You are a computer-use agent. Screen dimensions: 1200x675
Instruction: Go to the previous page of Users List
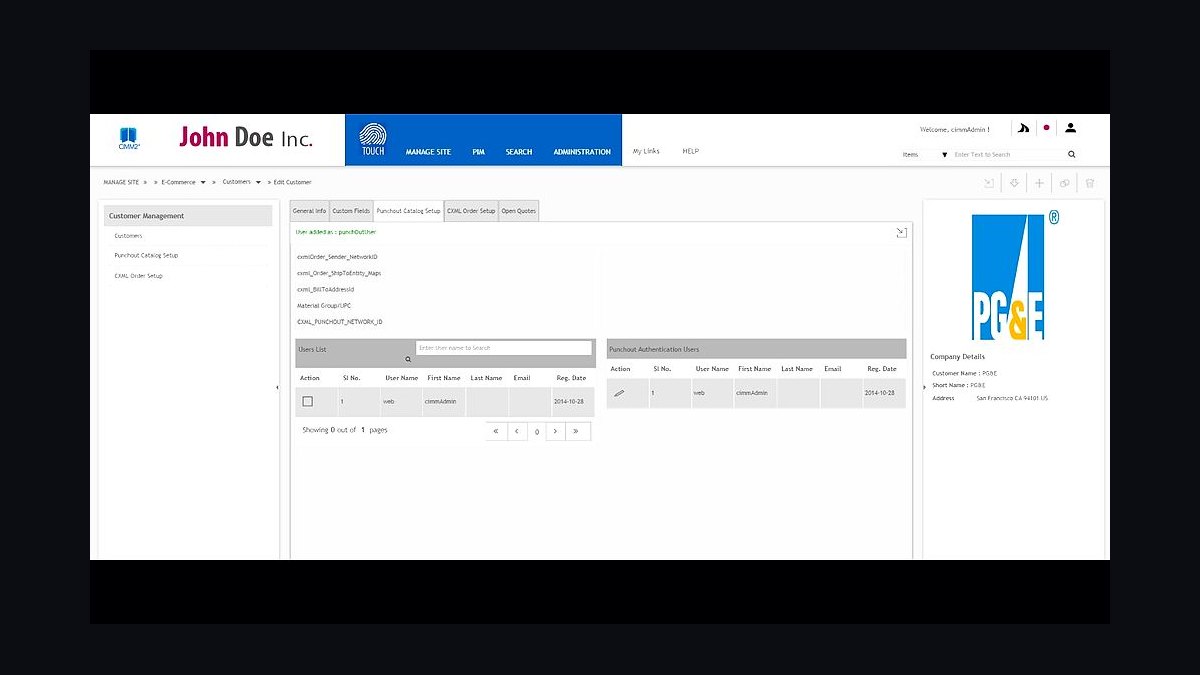[517, 431]
